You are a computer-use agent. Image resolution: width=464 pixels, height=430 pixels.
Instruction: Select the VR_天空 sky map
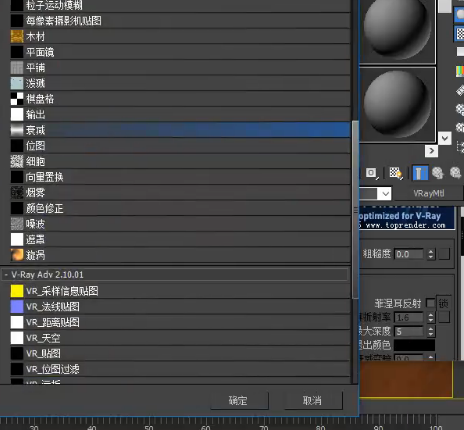(180, 338)
